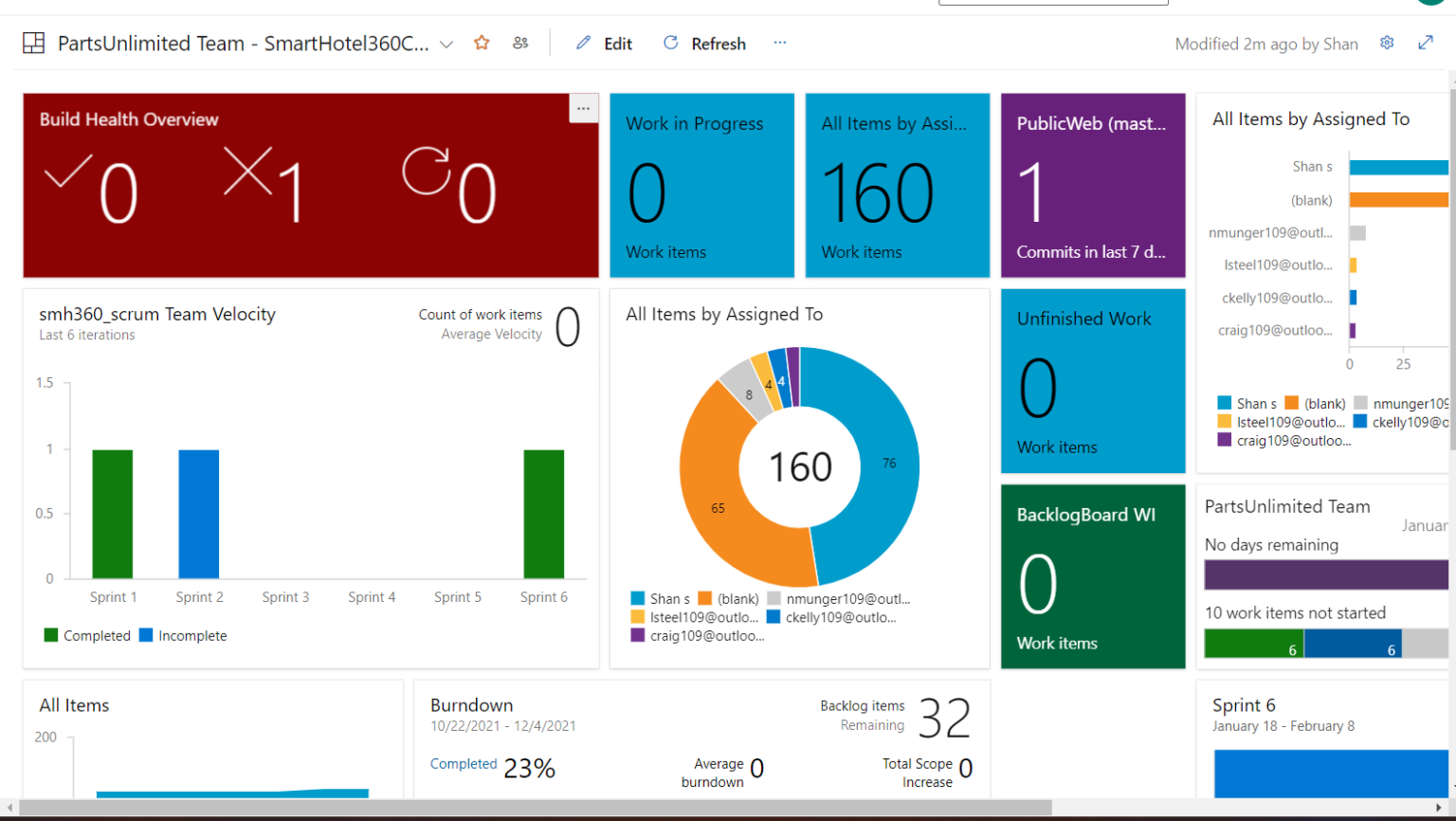Open the dashboard selector grid icon

pos(33,43)
